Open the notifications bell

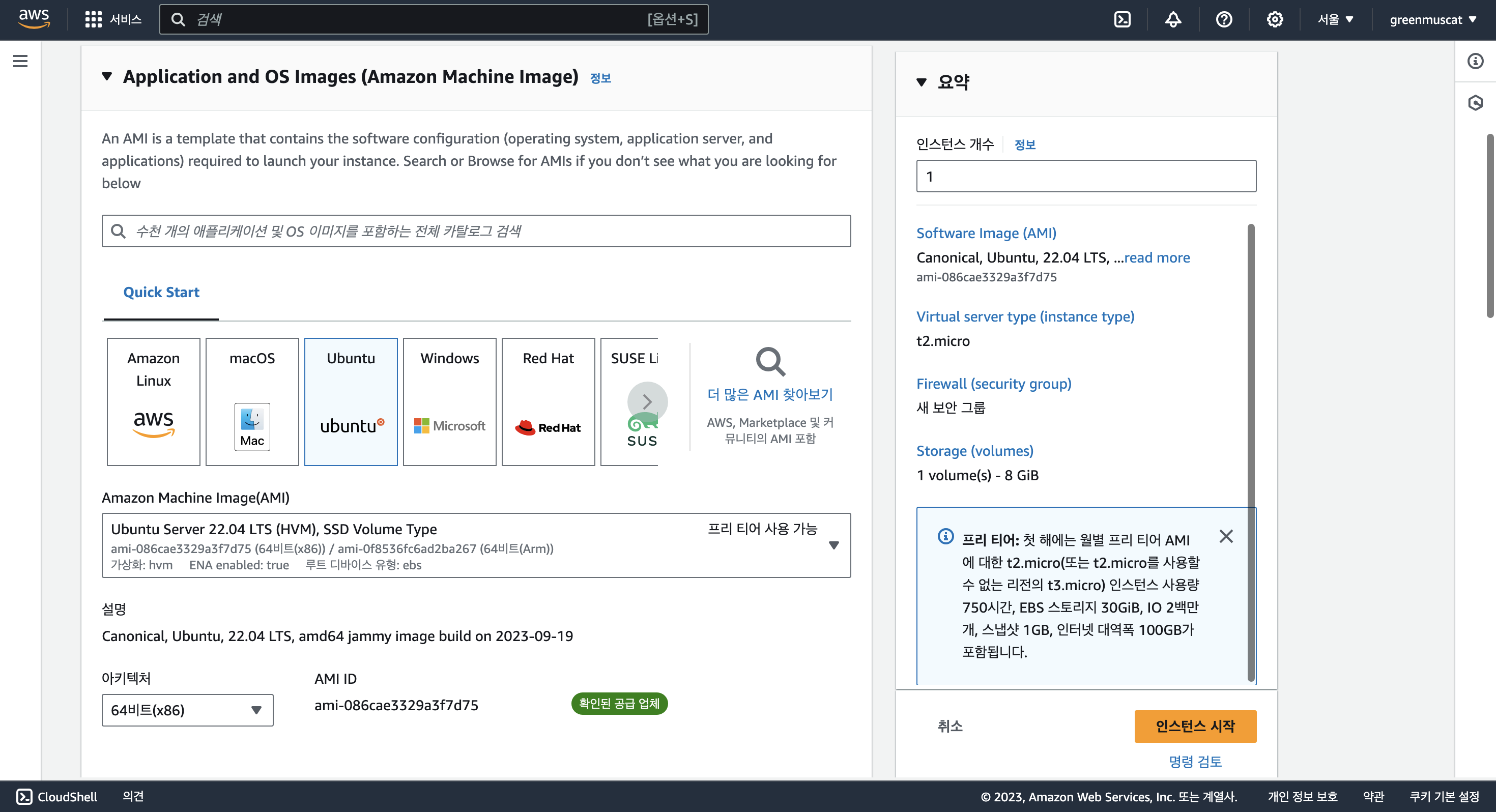[1173, 19]
